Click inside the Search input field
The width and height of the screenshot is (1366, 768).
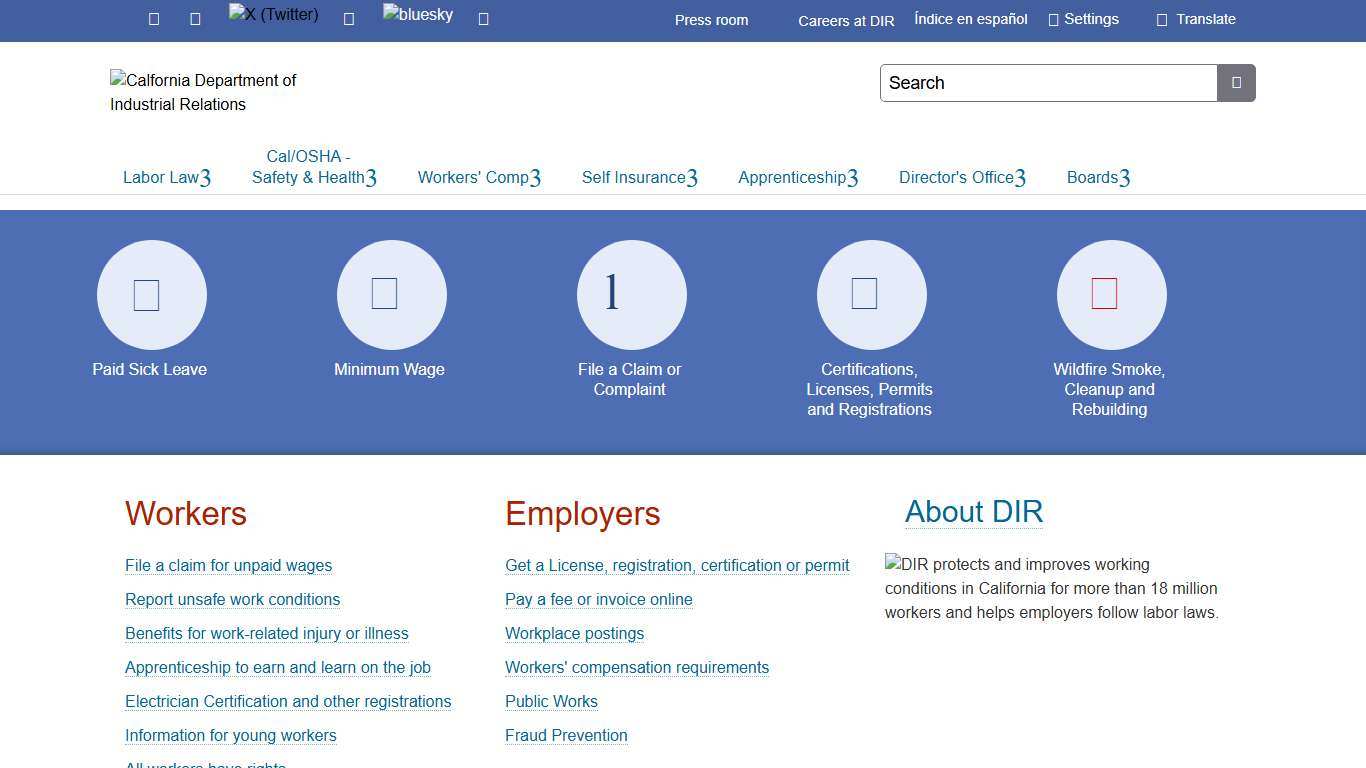point(1048,83)
